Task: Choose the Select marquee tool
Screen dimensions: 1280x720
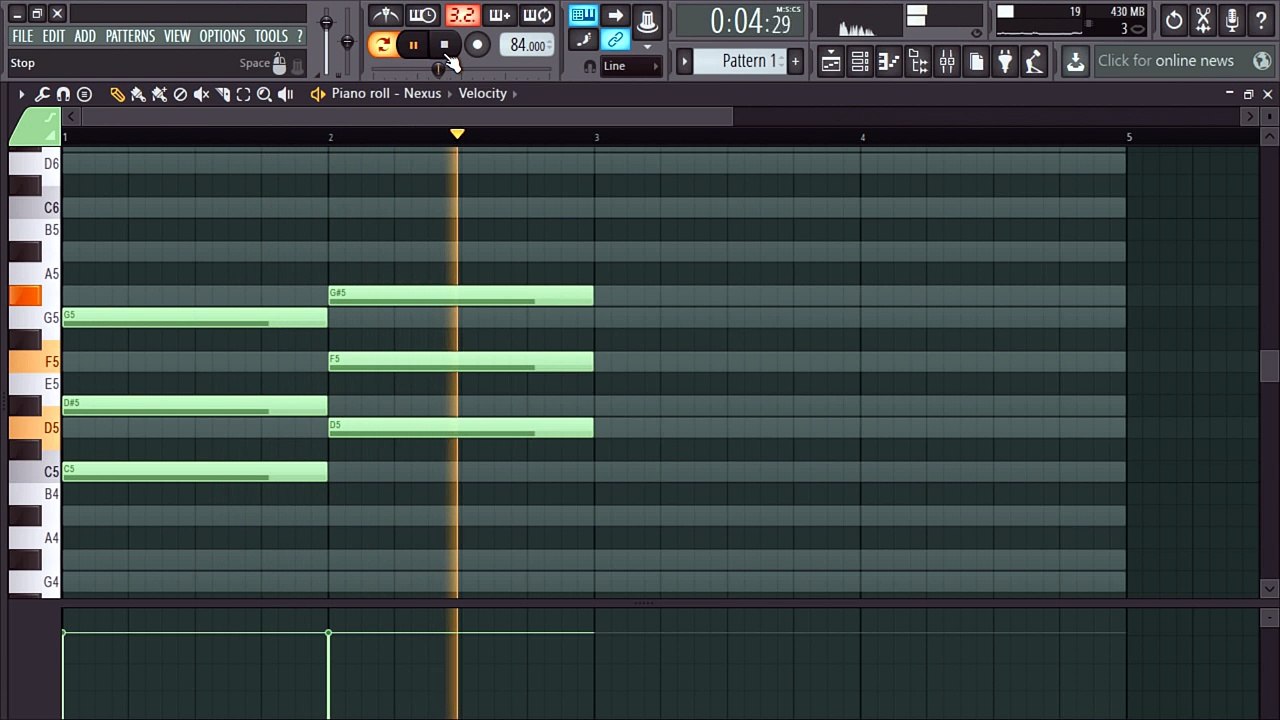Action: point(243,94)
